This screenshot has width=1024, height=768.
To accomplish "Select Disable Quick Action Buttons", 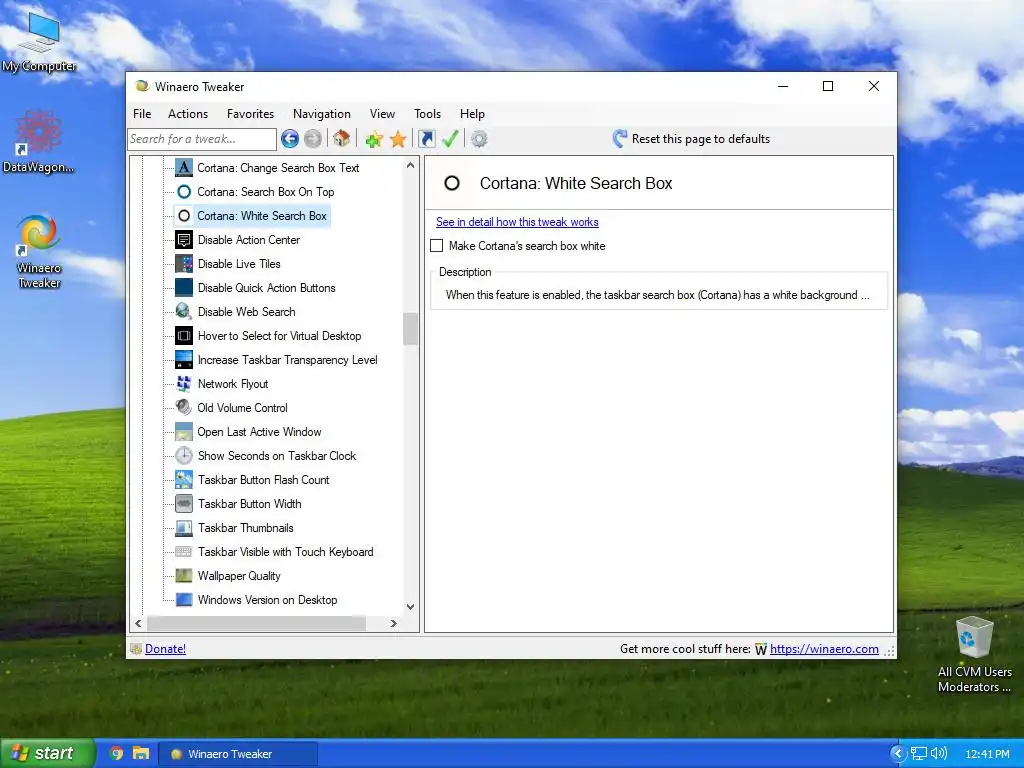I will click(x=266, y=288).
